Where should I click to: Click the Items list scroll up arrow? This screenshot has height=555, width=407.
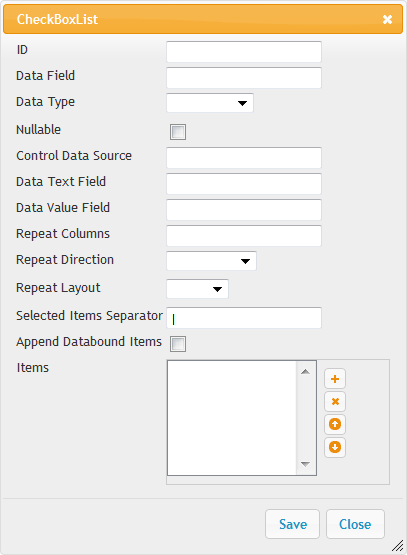pyautogui.click(x=305, y=371)
